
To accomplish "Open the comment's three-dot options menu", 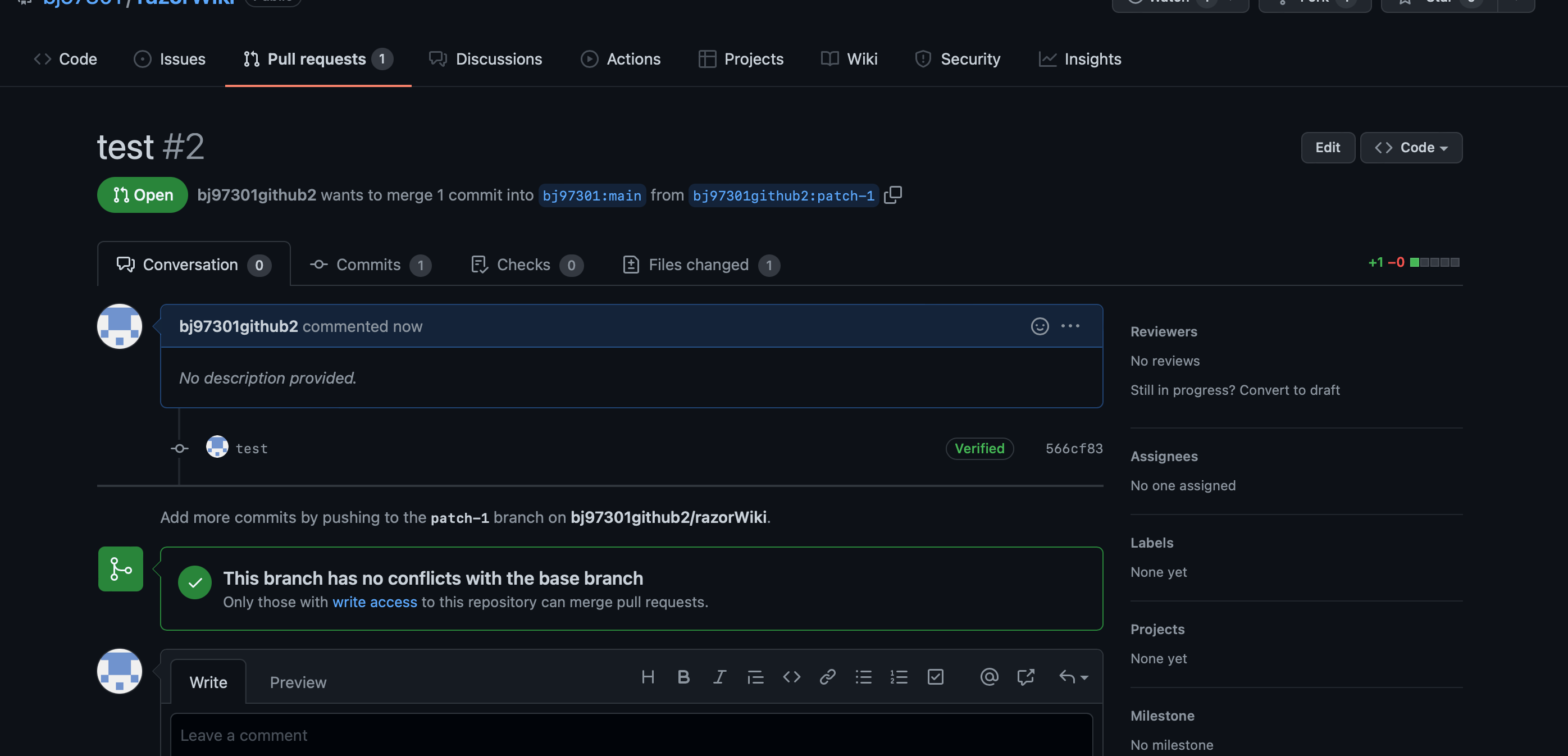I will point(1070,326).
